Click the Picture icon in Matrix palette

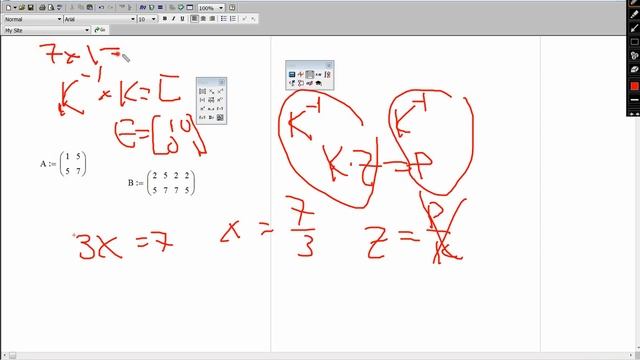point(220,117)
